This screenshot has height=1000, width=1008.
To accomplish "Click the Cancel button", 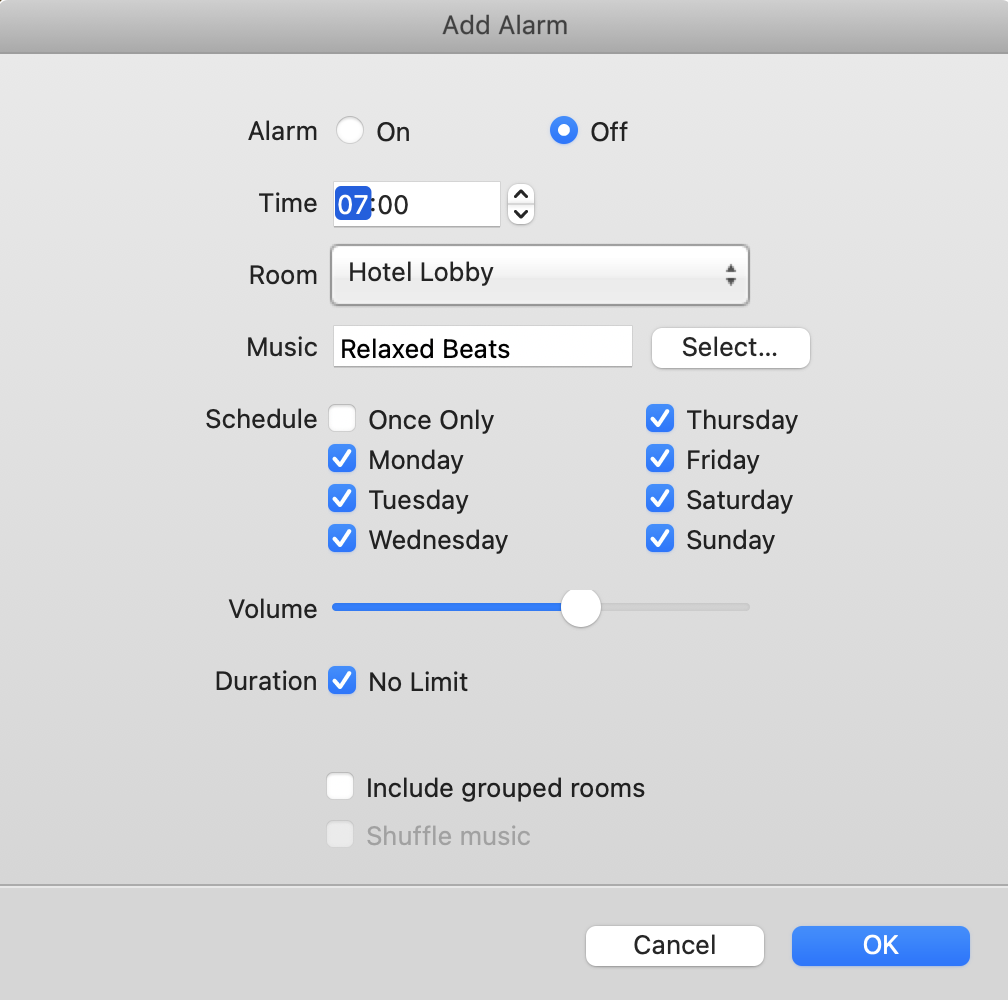I will click(674, 945).
